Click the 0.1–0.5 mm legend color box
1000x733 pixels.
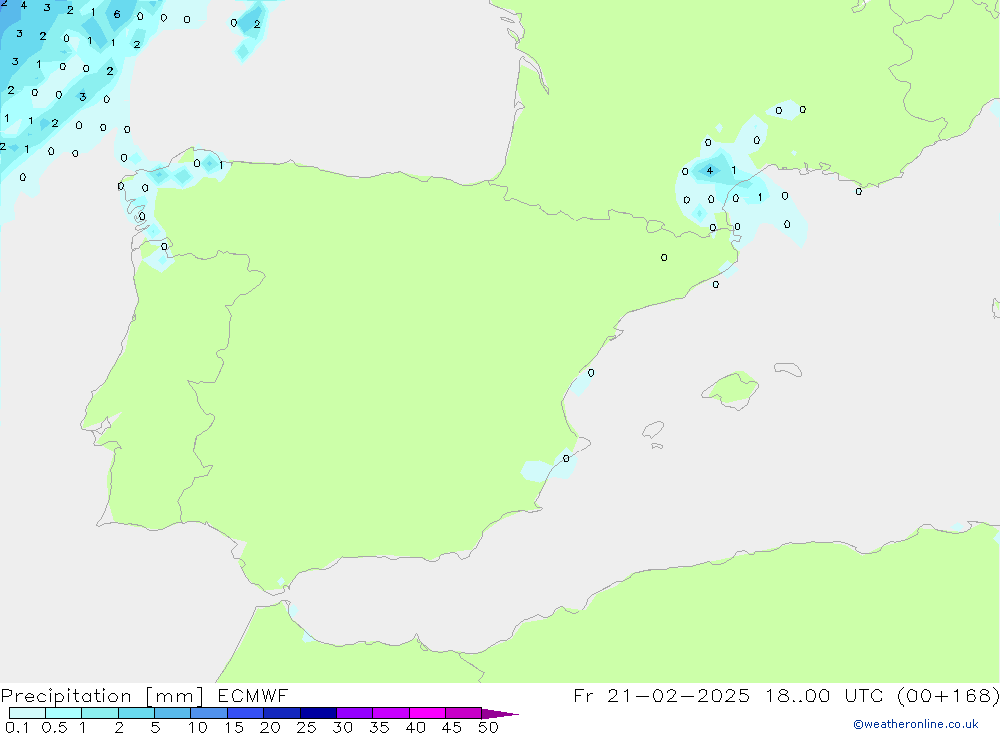coord(27,713)
